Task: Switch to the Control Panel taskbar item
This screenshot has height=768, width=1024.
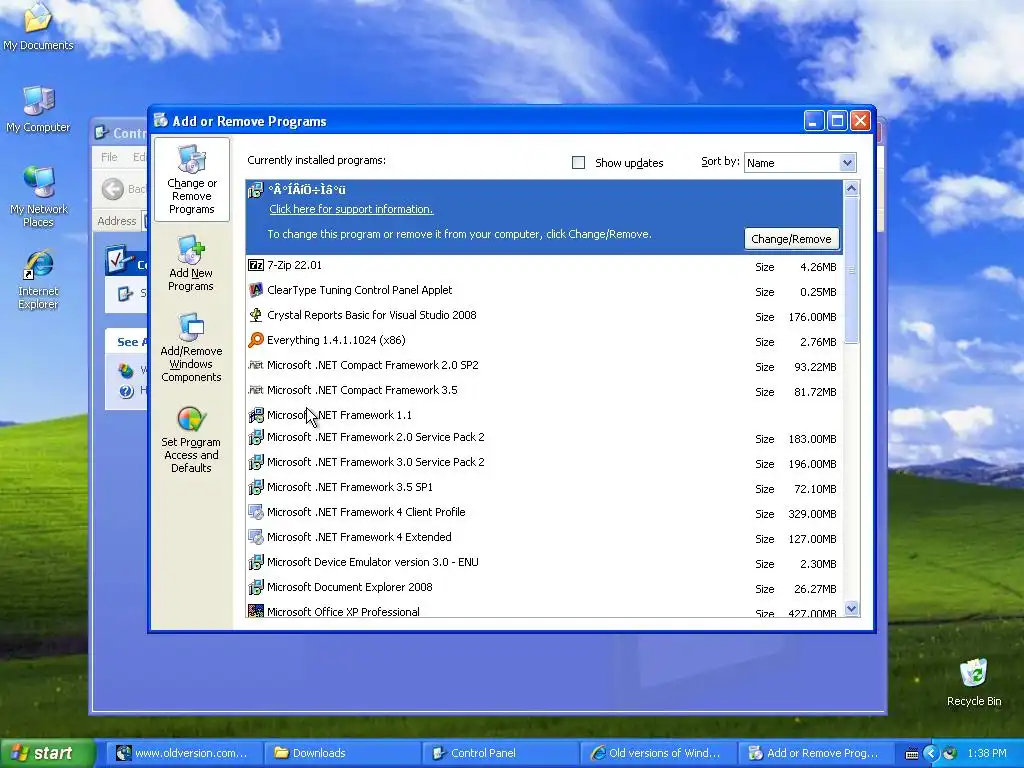Action: pos(500,753)
